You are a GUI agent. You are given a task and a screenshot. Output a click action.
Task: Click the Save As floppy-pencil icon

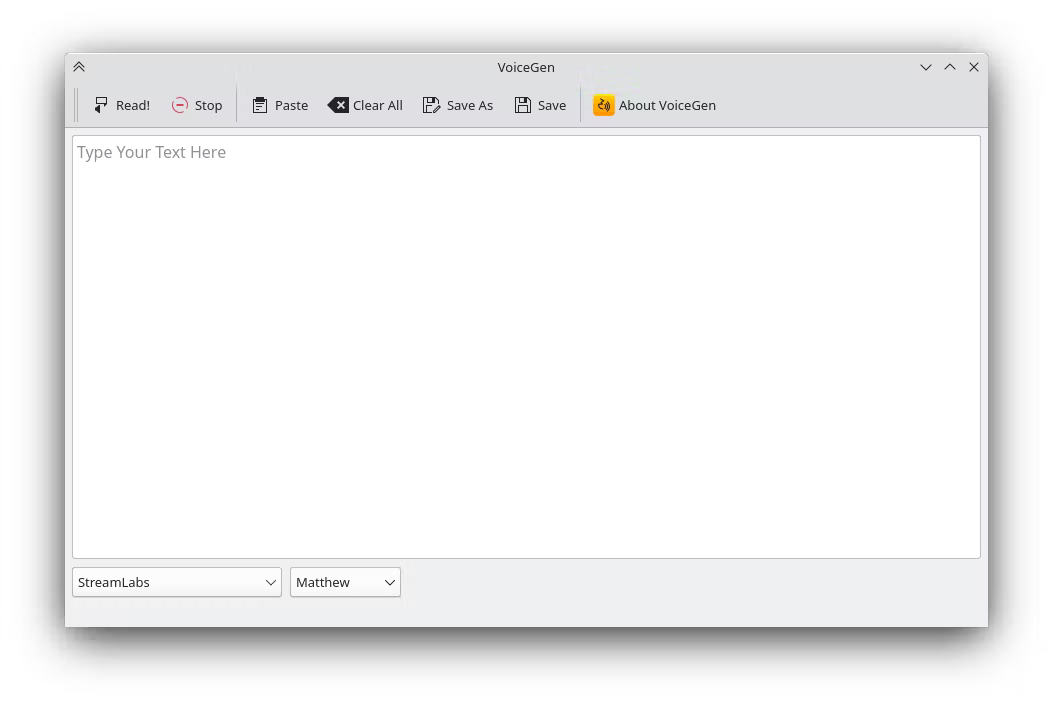point(431,105)
